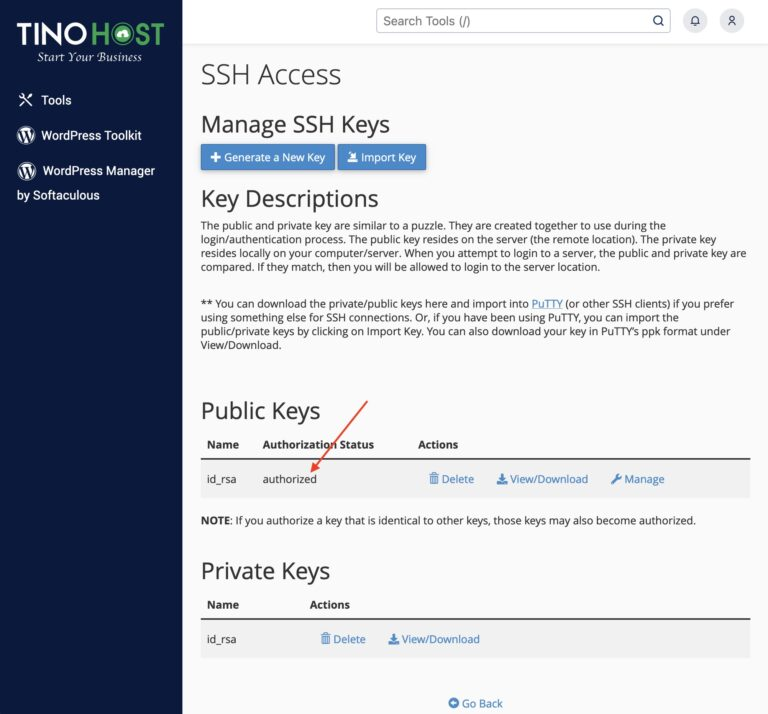Image resolution: width=768 pixels, height=714 pixels.
Task: Click the SSH Access page title
Action: 271,75
